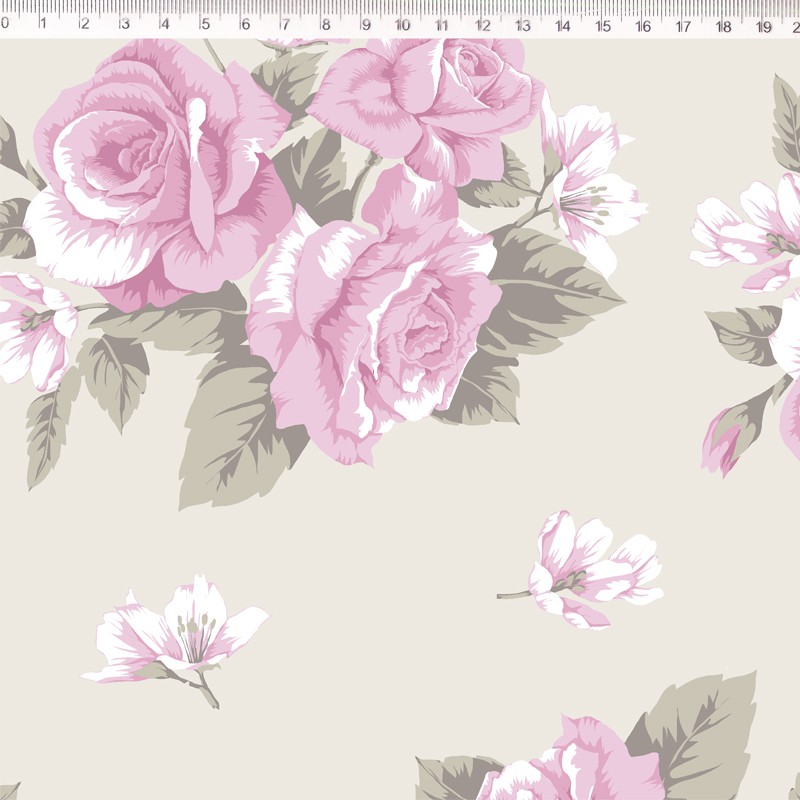Click the ruler number 17
Image resolution: width=800 pixels, height=800 pixels.
pyautogui.click(x=683, y=26)
